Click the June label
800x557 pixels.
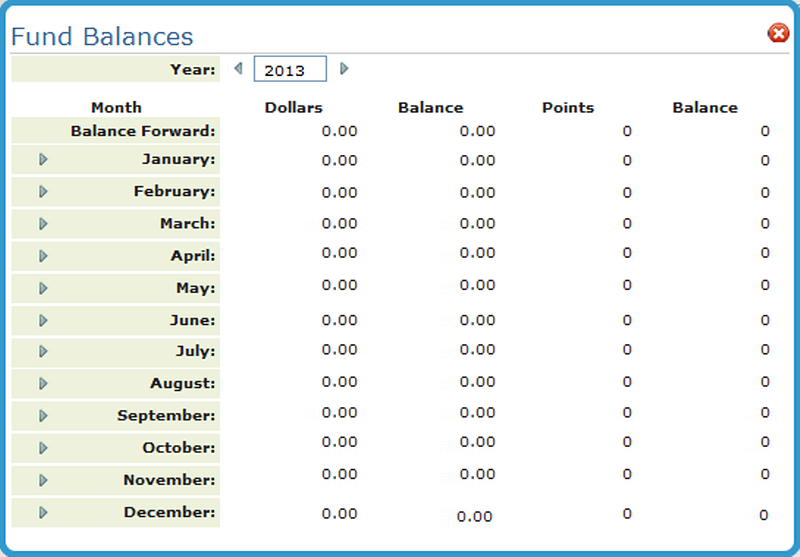(193, 320)
